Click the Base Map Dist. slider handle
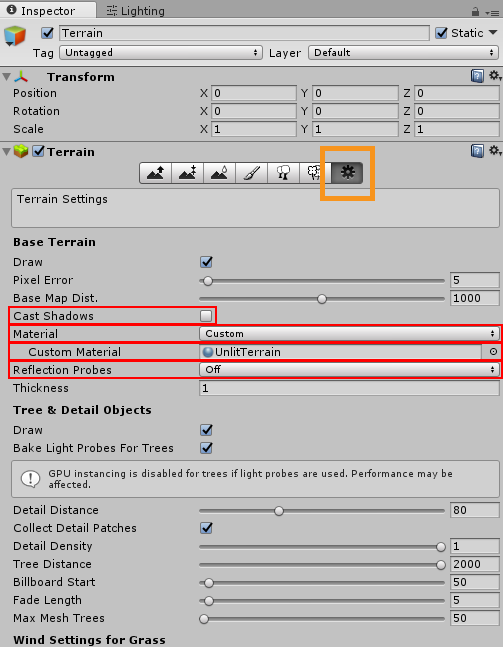The height and width of the screenshot is (647, 503). [x=322, y=299]
